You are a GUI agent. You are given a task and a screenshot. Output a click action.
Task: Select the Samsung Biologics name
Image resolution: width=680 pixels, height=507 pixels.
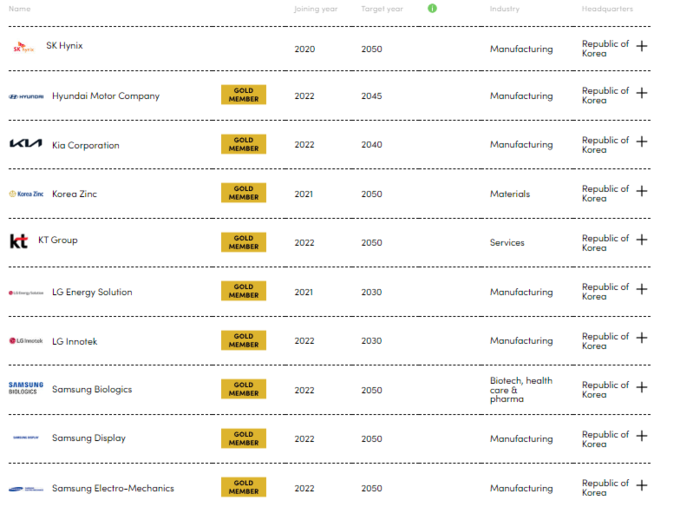click(x=92, y=389)
